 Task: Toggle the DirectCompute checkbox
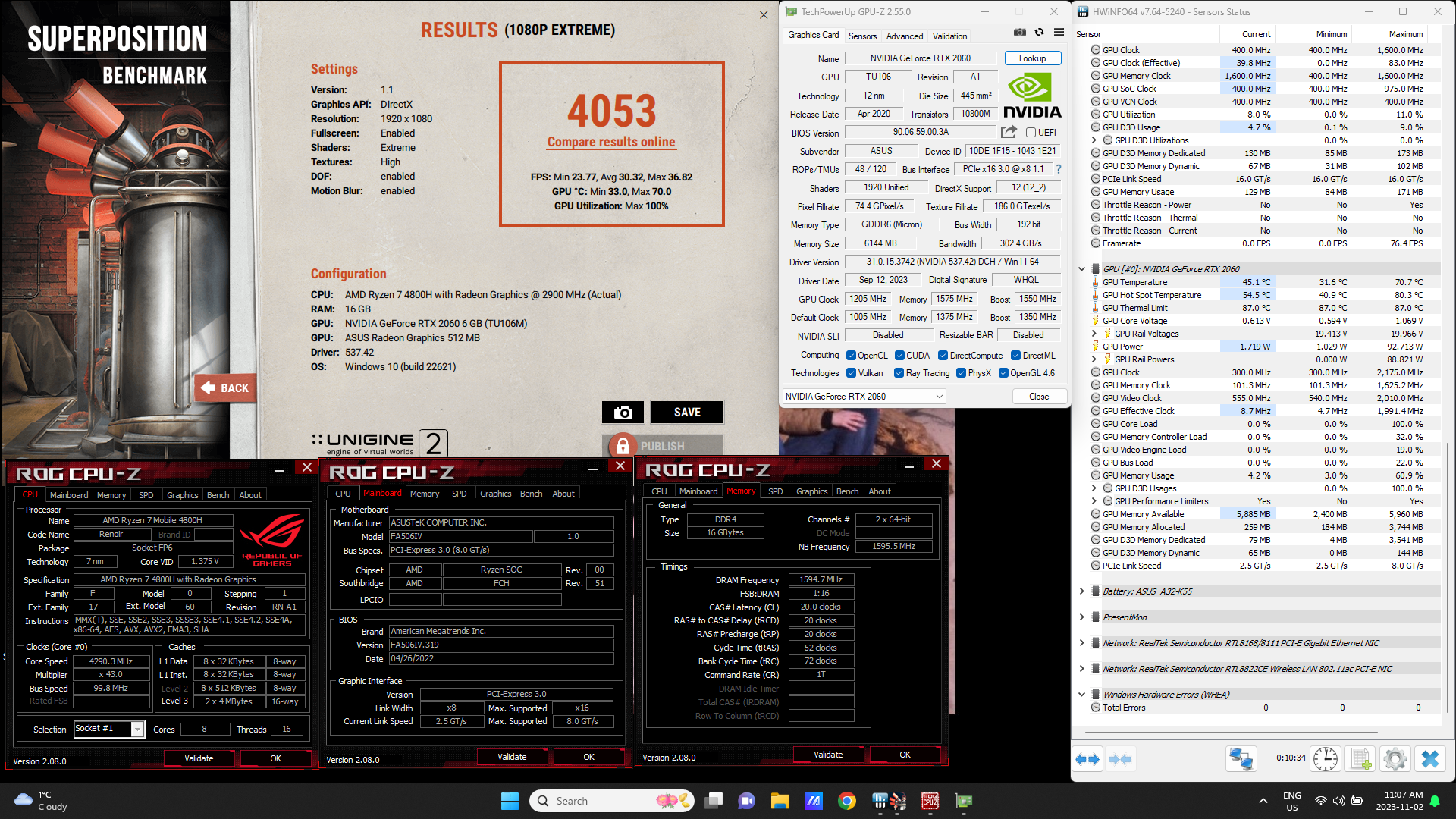click(943, 356)
